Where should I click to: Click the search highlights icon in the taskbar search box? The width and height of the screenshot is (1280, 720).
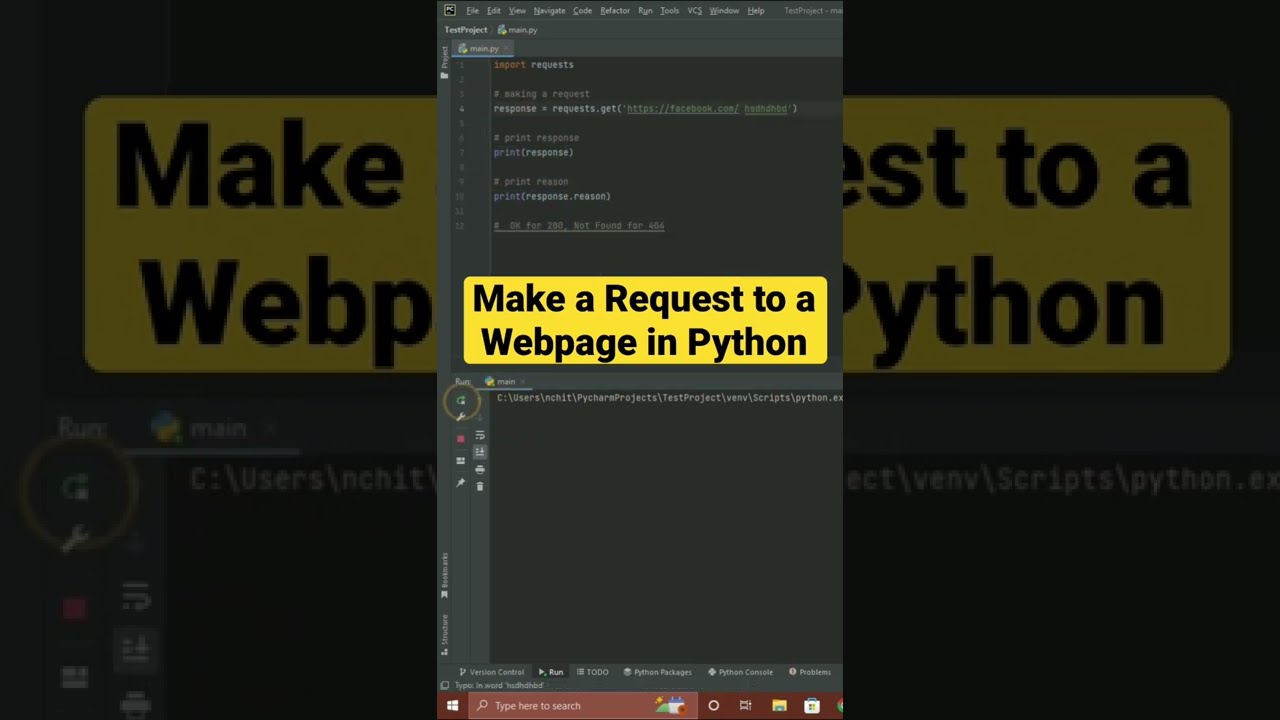(670, 705)
